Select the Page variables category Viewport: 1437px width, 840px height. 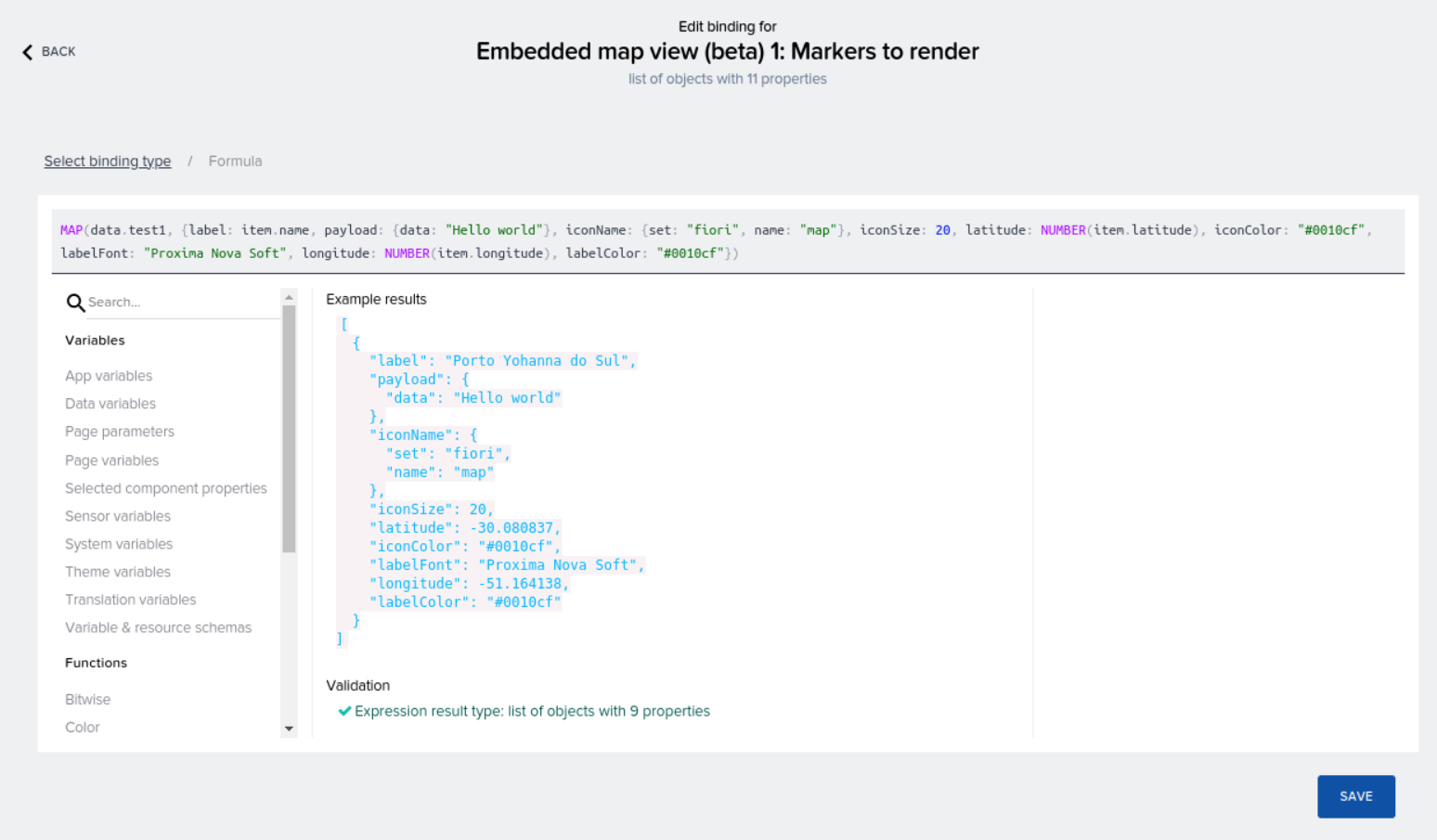(111, 459)
